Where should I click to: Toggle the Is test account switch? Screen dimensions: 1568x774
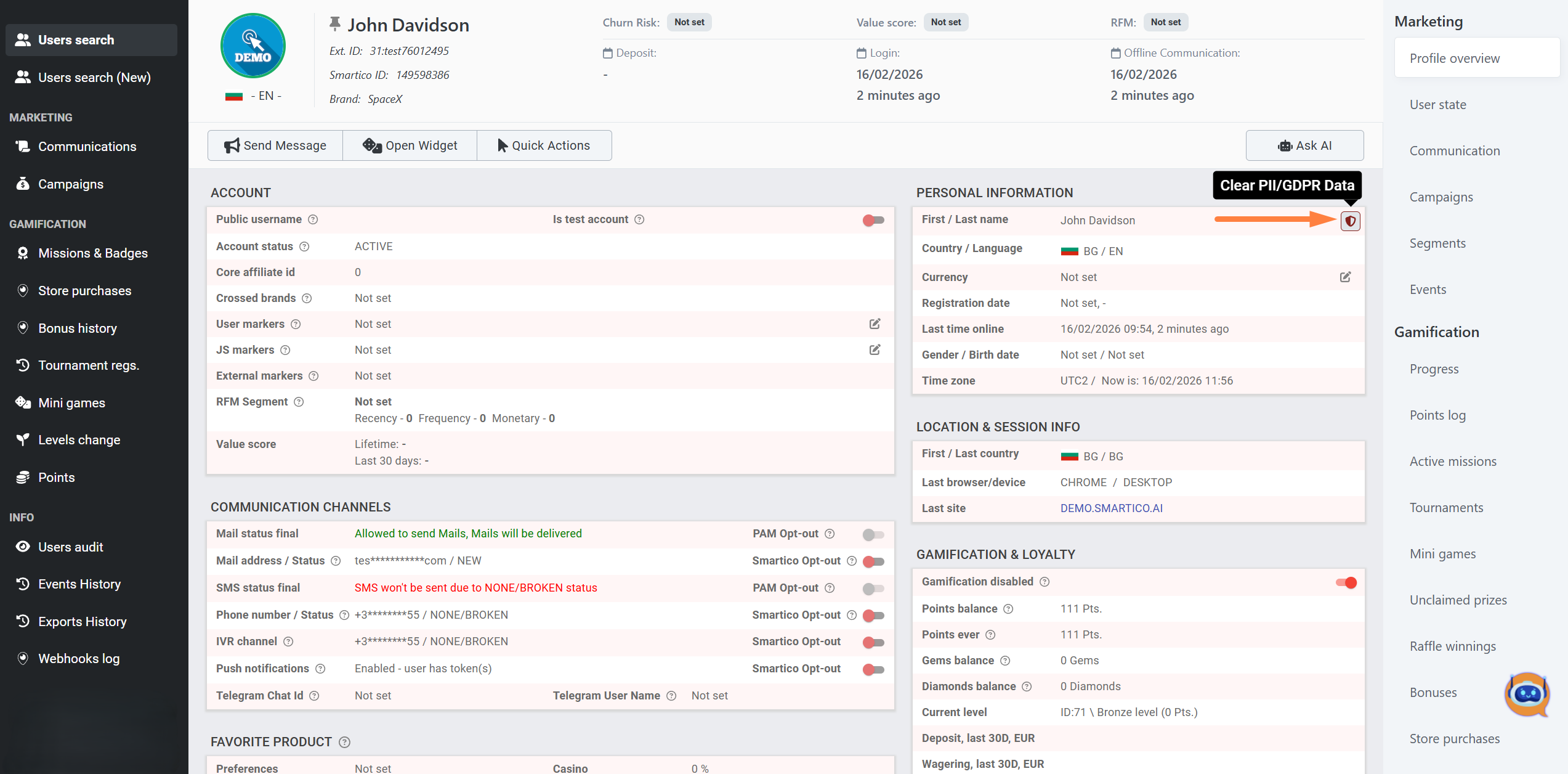tap(873, 220)
